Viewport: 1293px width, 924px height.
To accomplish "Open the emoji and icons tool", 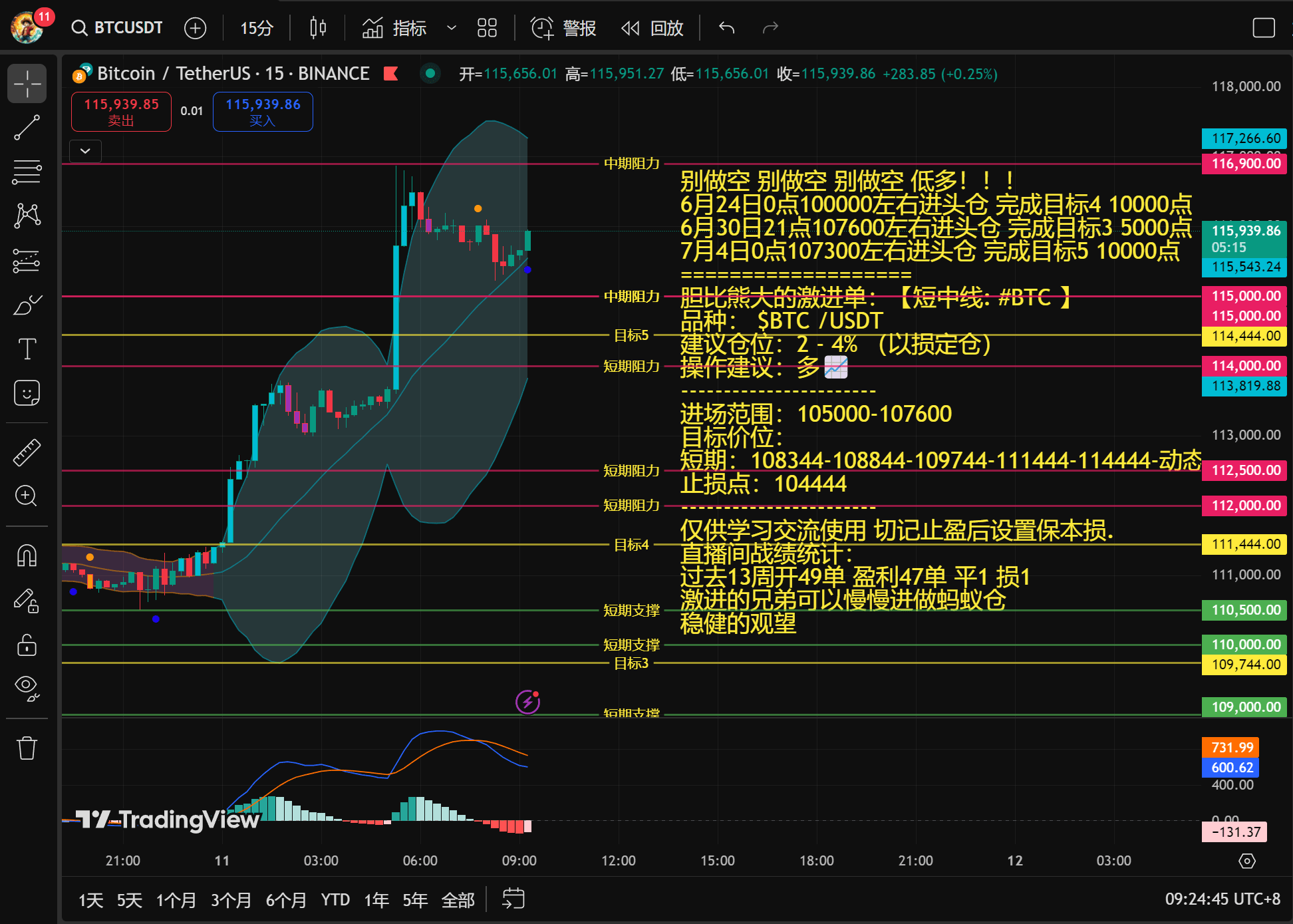I will click(x=27, y=393).
